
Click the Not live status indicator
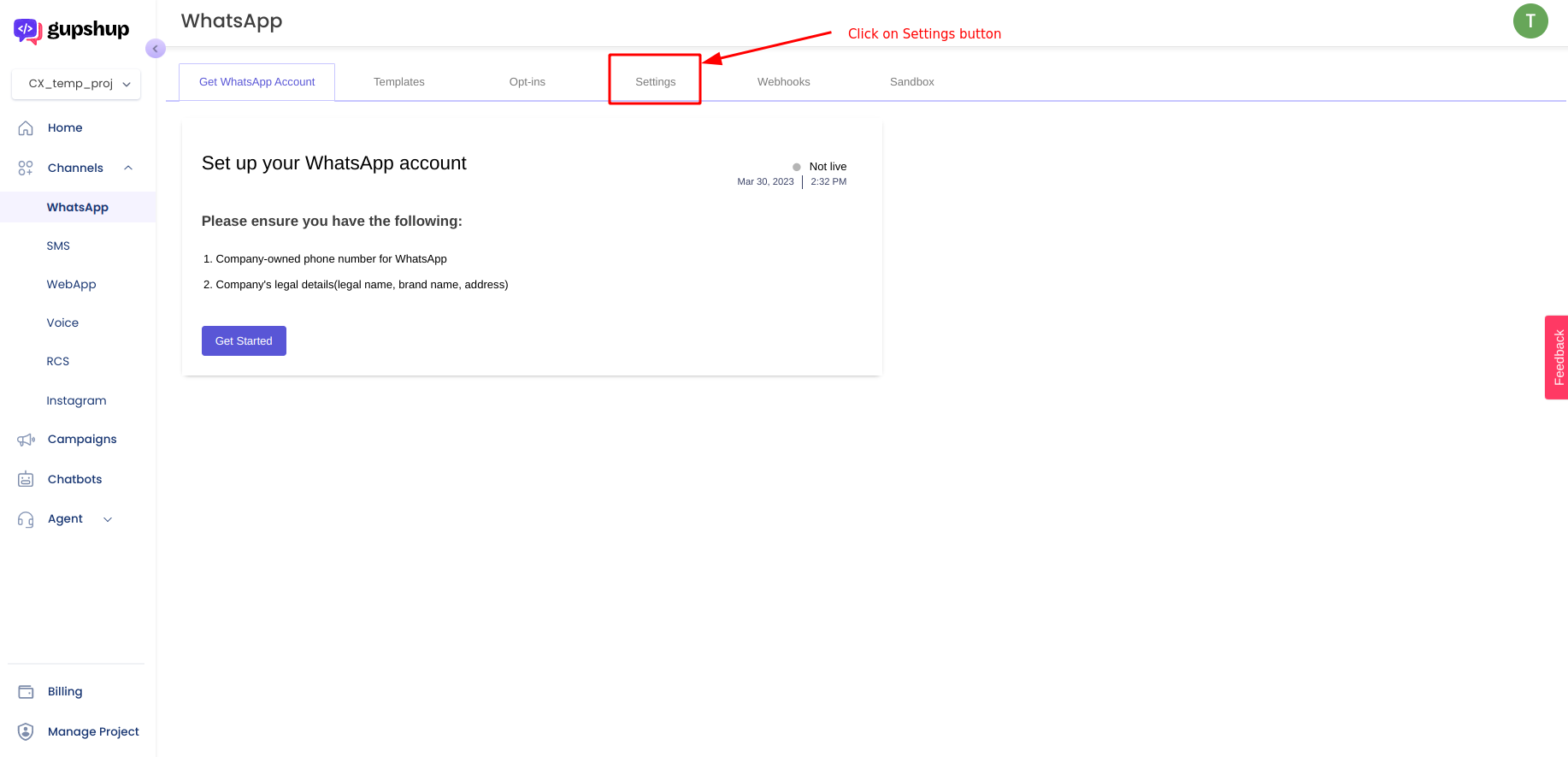[819, 167]
